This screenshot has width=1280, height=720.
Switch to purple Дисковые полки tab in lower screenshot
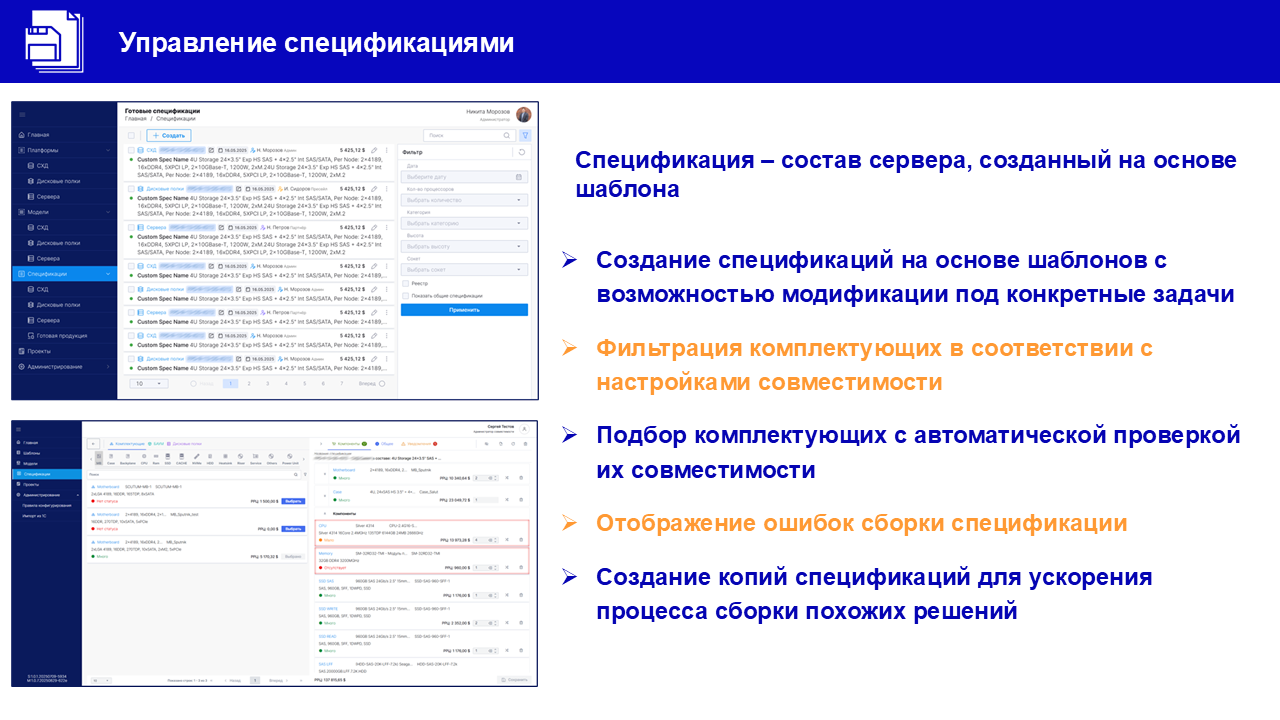185,444
